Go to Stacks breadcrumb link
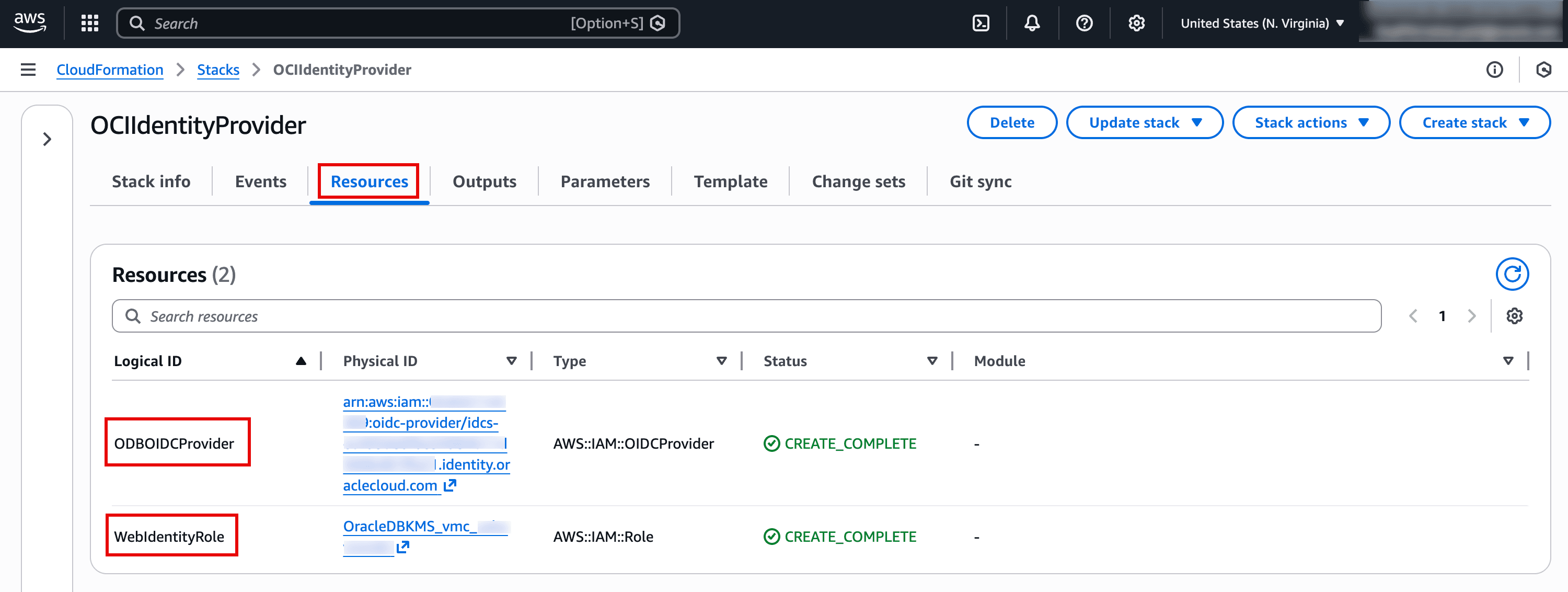Image resolution: width=1568 pixels, height=592 pixels. (218, 70)
